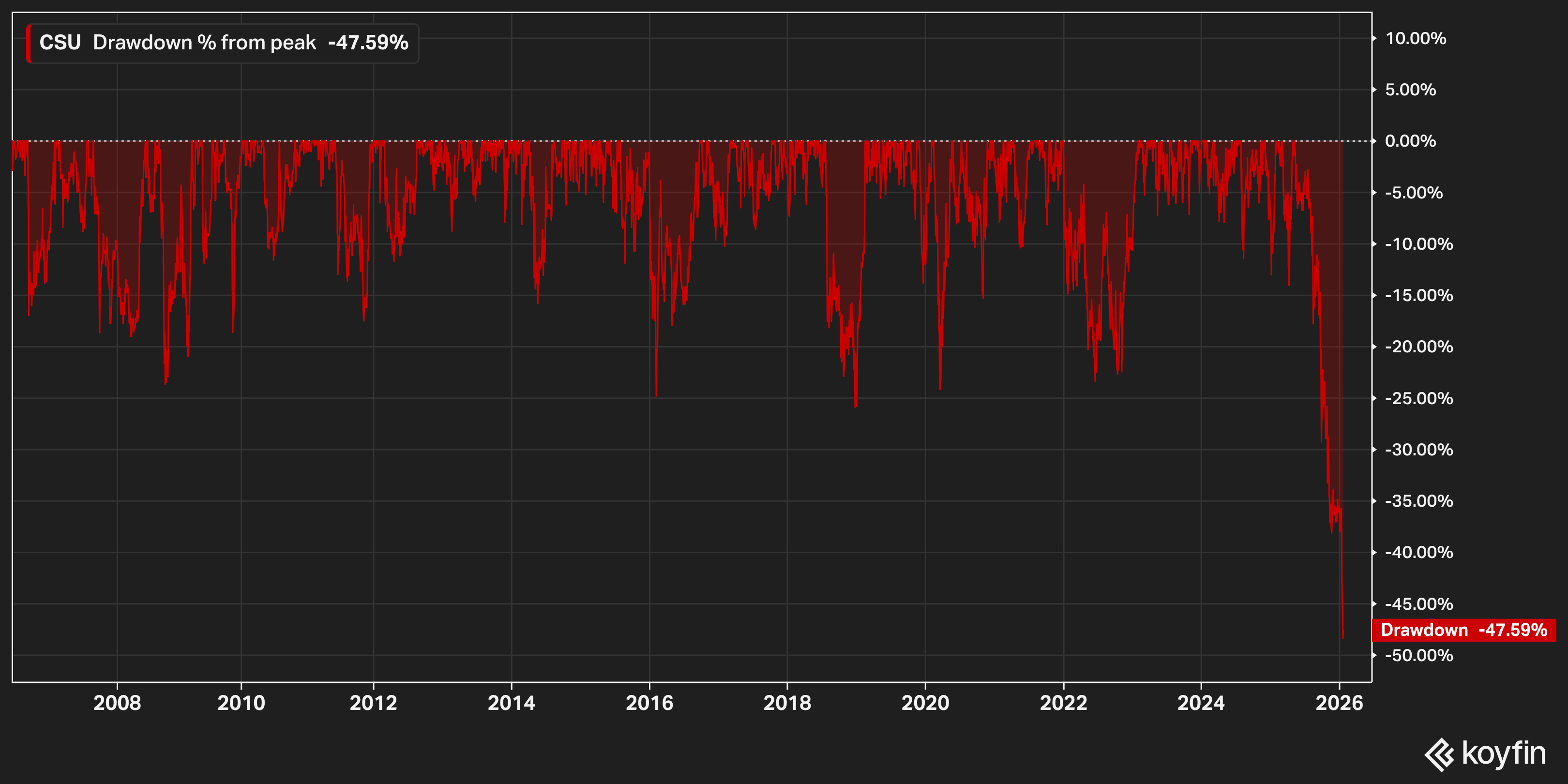Click the 2018 x-axis year label

(787, 703)
